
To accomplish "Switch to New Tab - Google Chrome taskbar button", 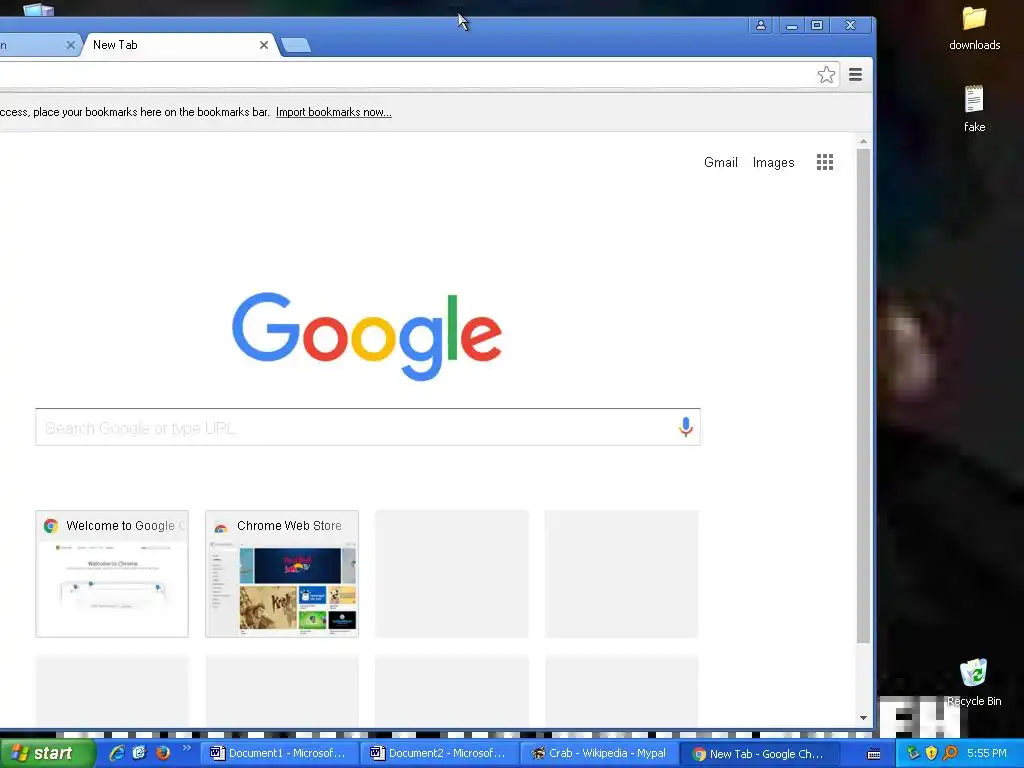I will pyautogui.click(x=759, y=754).
